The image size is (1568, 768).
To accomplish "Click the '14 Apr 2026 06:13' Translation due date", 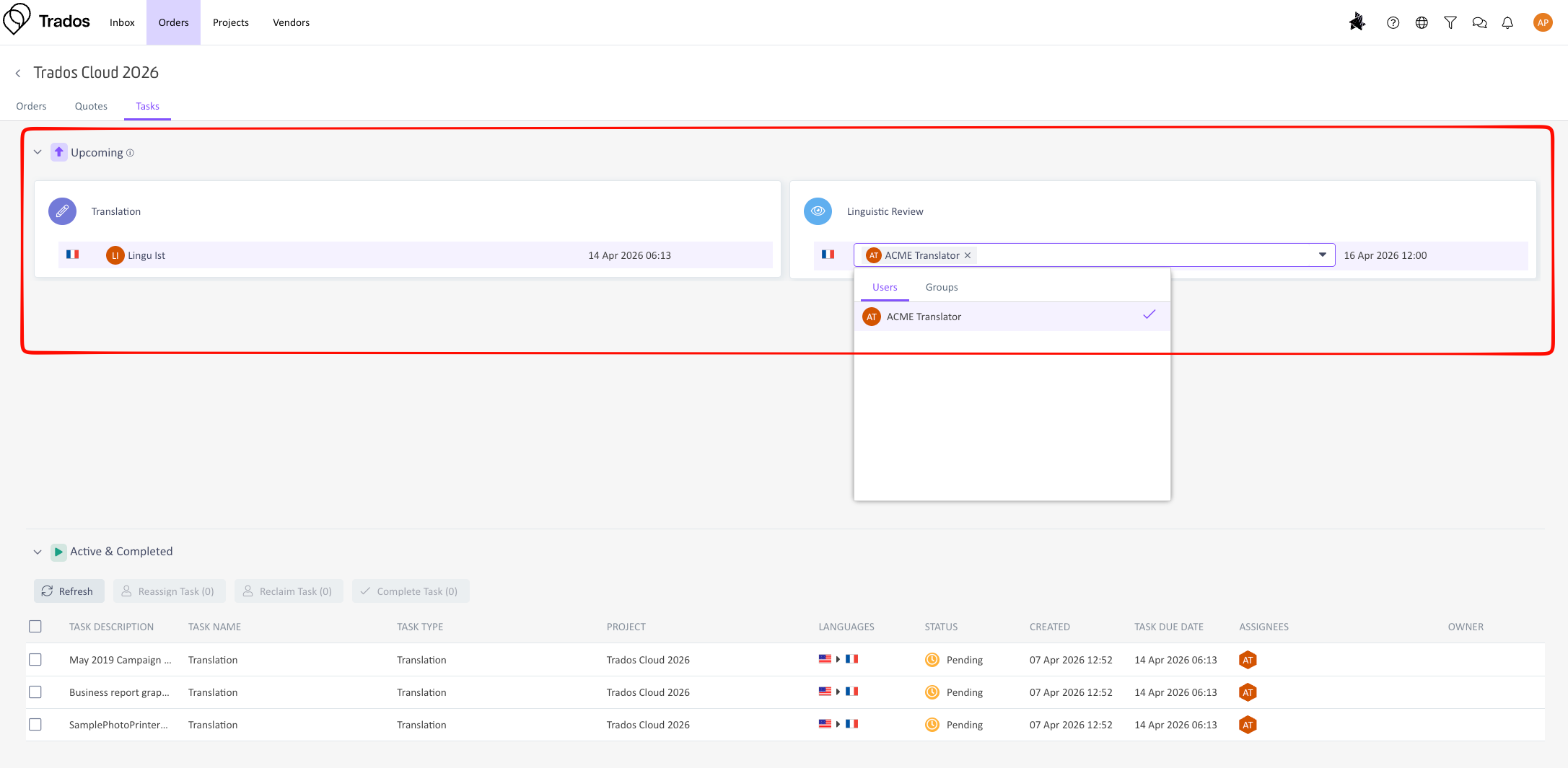I will [629, 255].
